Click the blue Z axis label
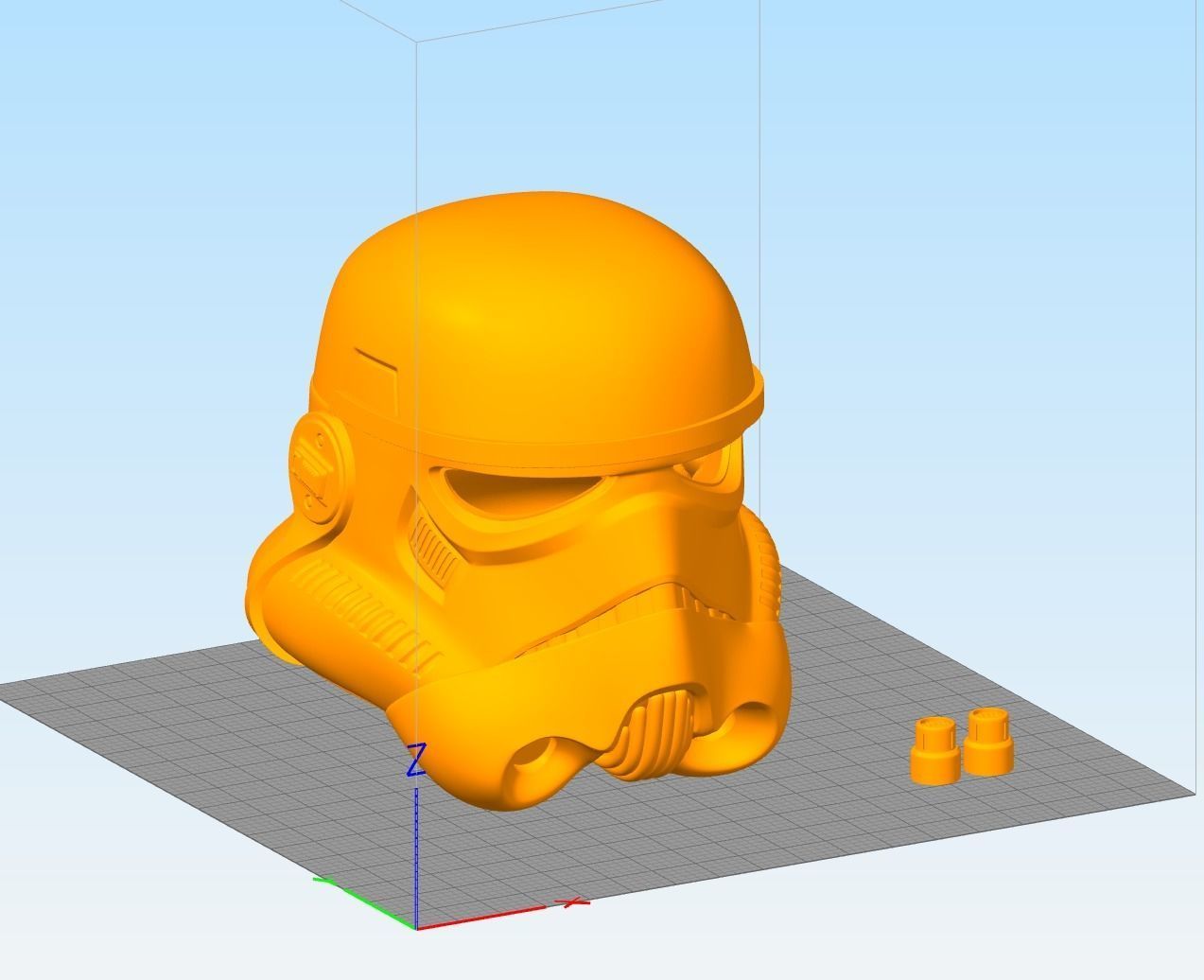Viewport: 1204px width, 980px height. [x=416, y=761]
